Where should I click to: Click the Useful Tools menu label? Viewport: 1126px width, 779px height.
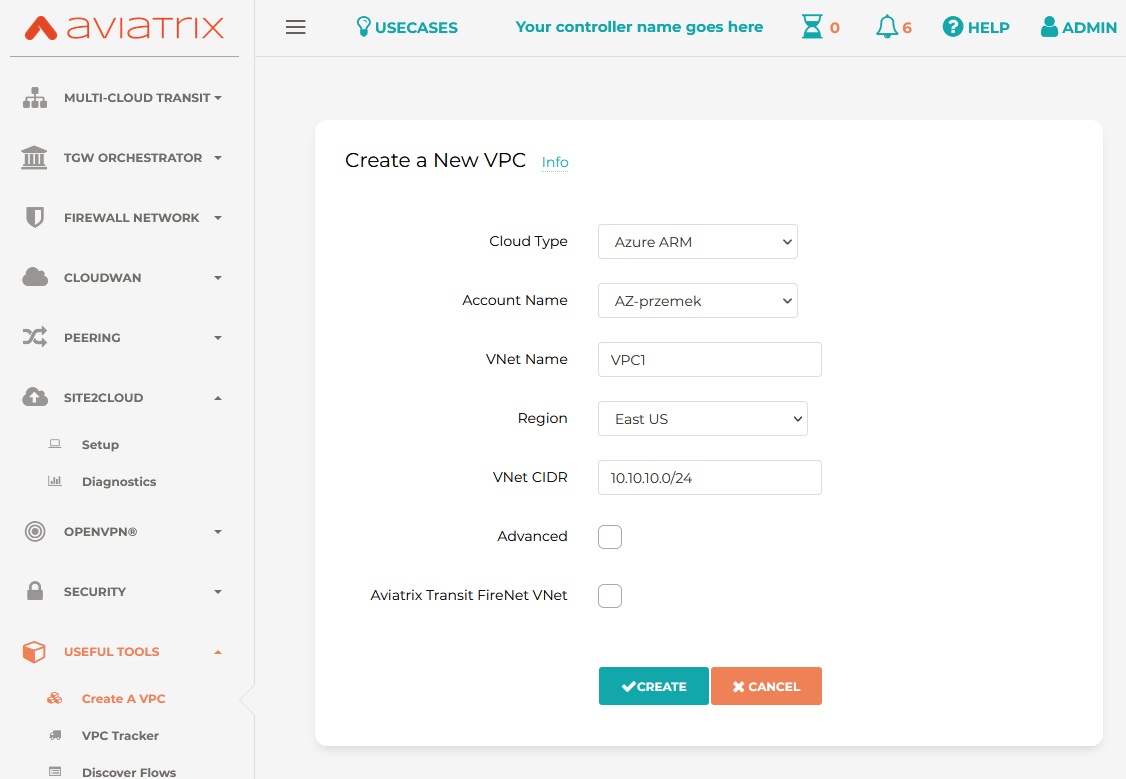pyautogui.click(x=111, y=652)
